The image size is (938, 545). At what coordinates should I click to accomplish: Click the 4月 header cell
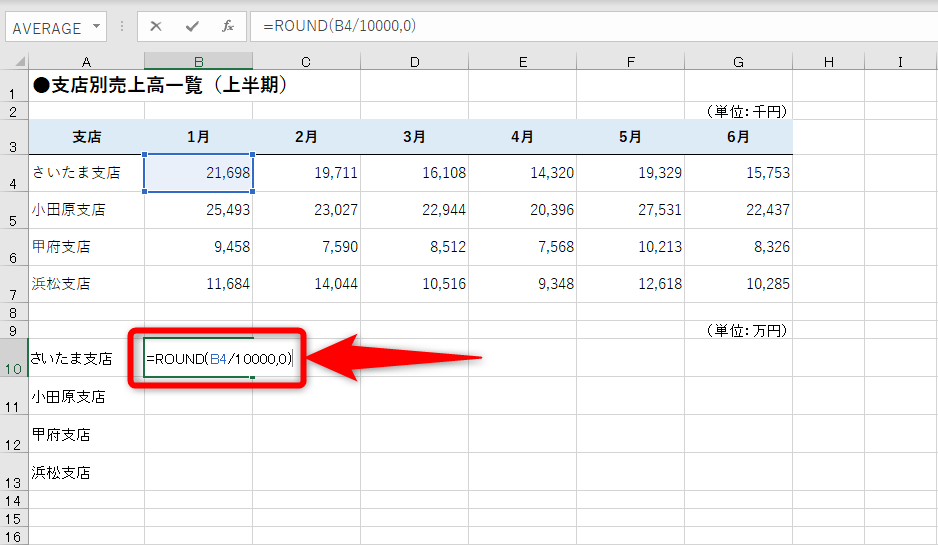522,137
